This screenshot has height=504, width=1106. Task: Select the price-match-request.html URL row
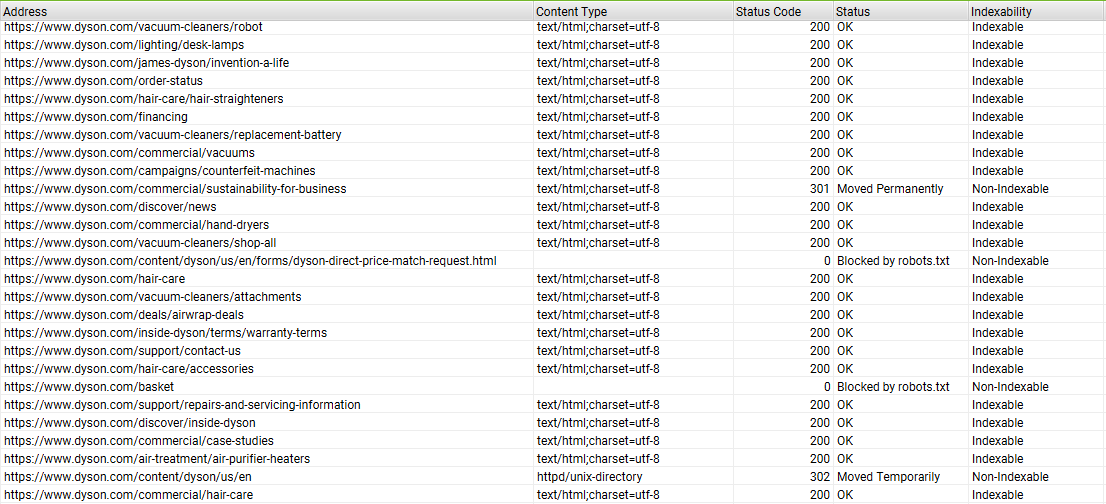coord(250,261)
